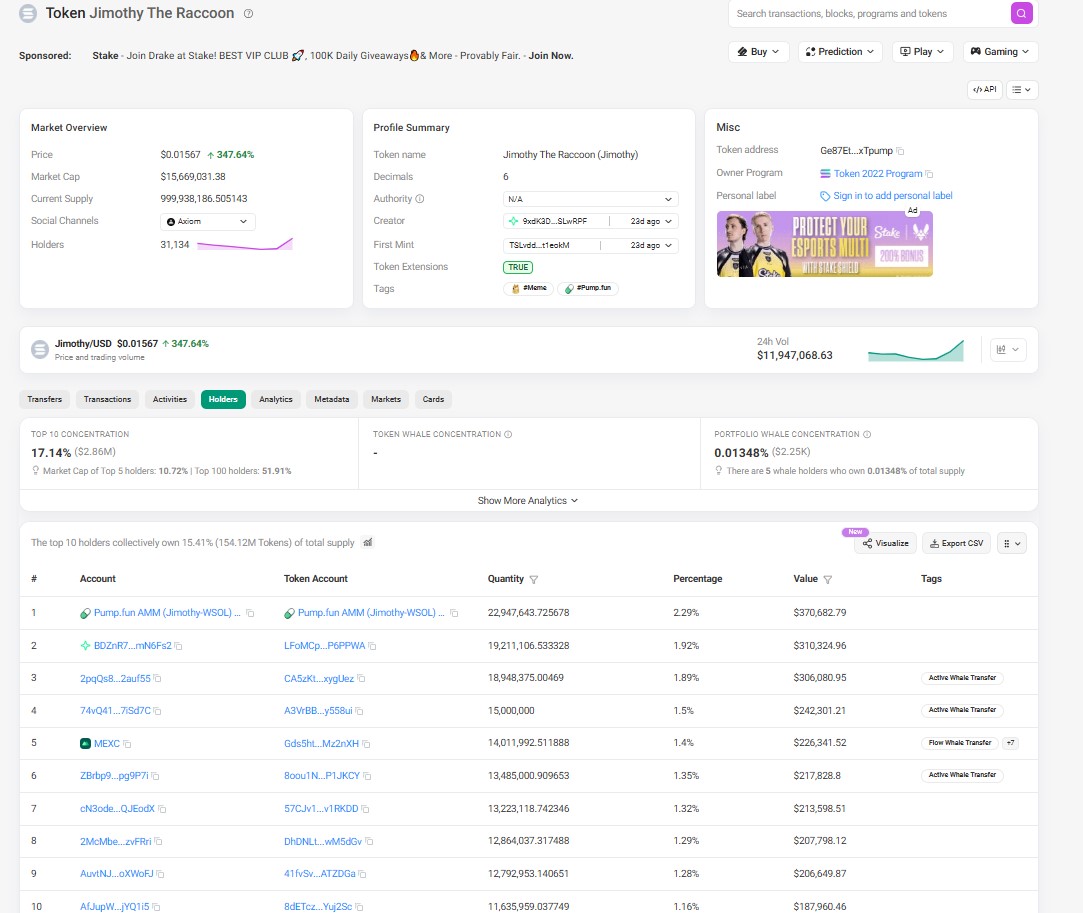
Task: Click the Authority info icon
Action: coord(419,199)
